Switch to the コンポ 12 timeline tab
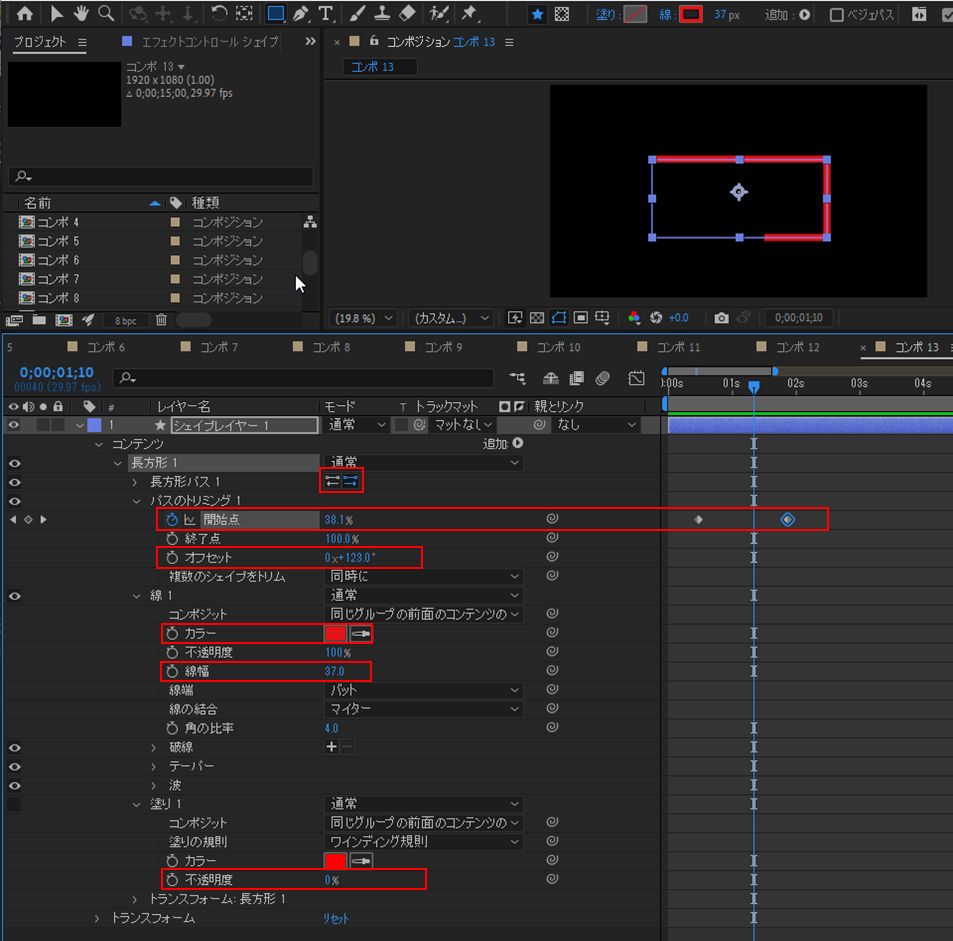The image size is (953, 941). point(797,347)
